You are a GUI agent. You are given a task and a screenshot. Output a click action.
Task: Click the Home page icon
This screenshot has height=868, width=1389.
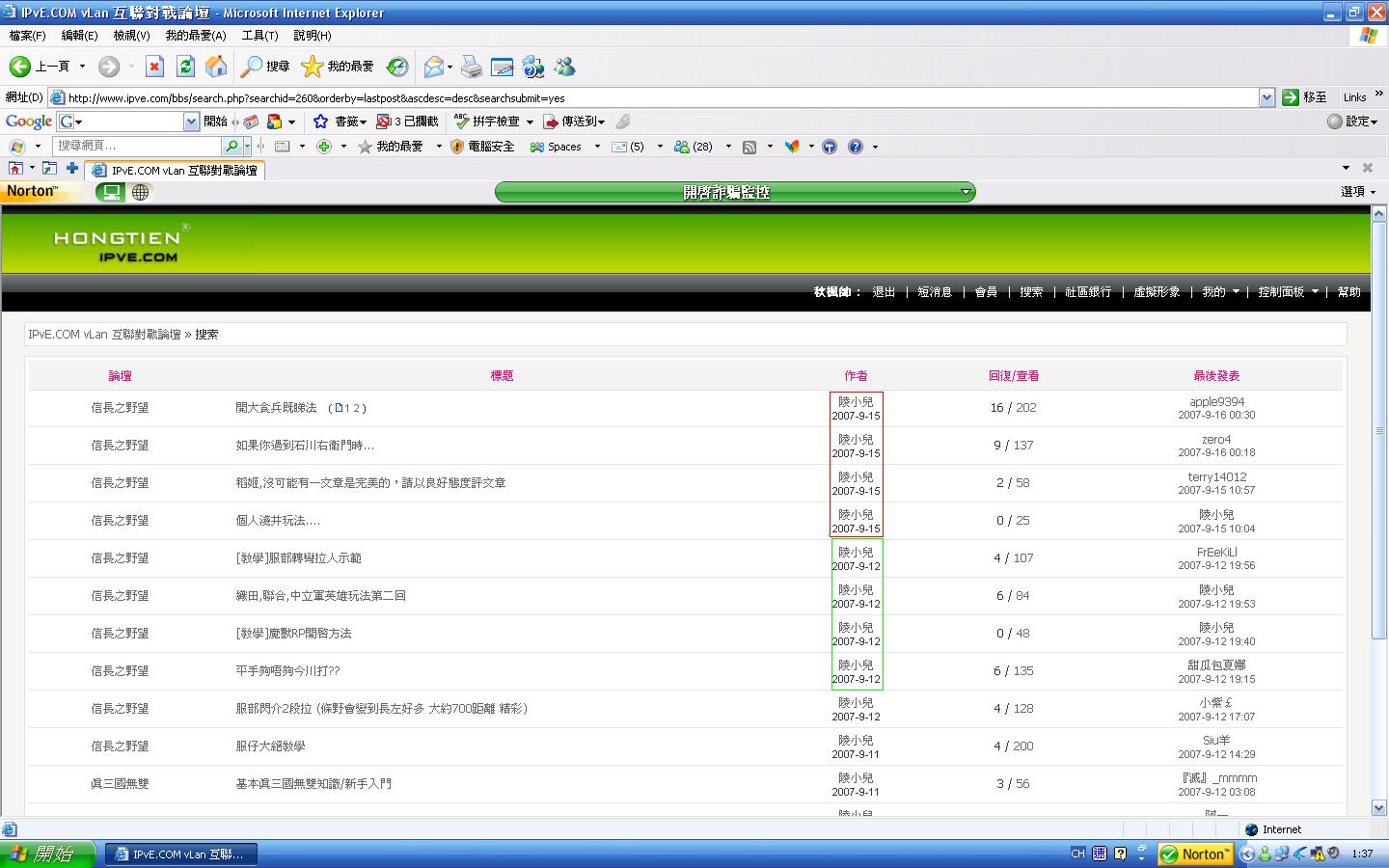216,67
